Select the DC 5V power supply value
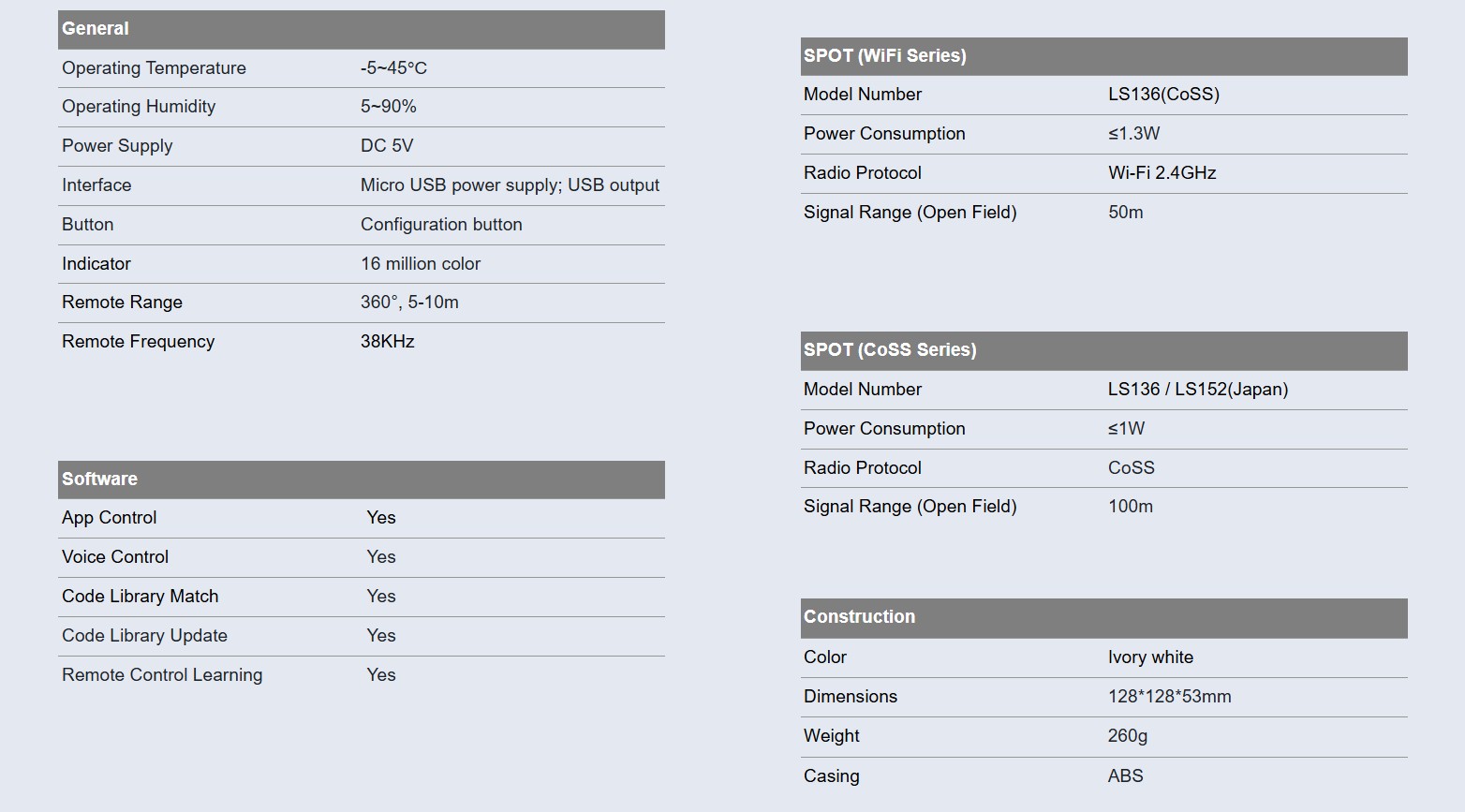The image size is (1465, 812). coord(386,146)
